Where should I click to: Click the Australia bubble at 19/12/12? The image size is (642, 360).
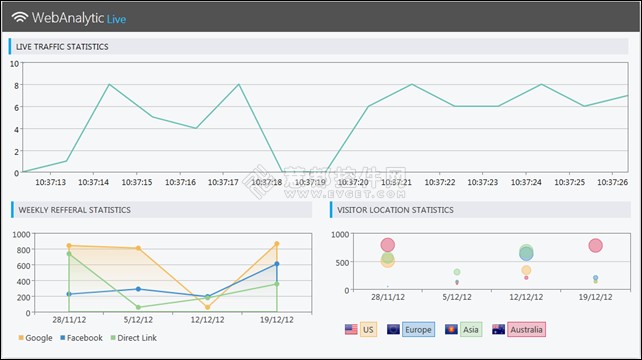(x=595, y=246)
